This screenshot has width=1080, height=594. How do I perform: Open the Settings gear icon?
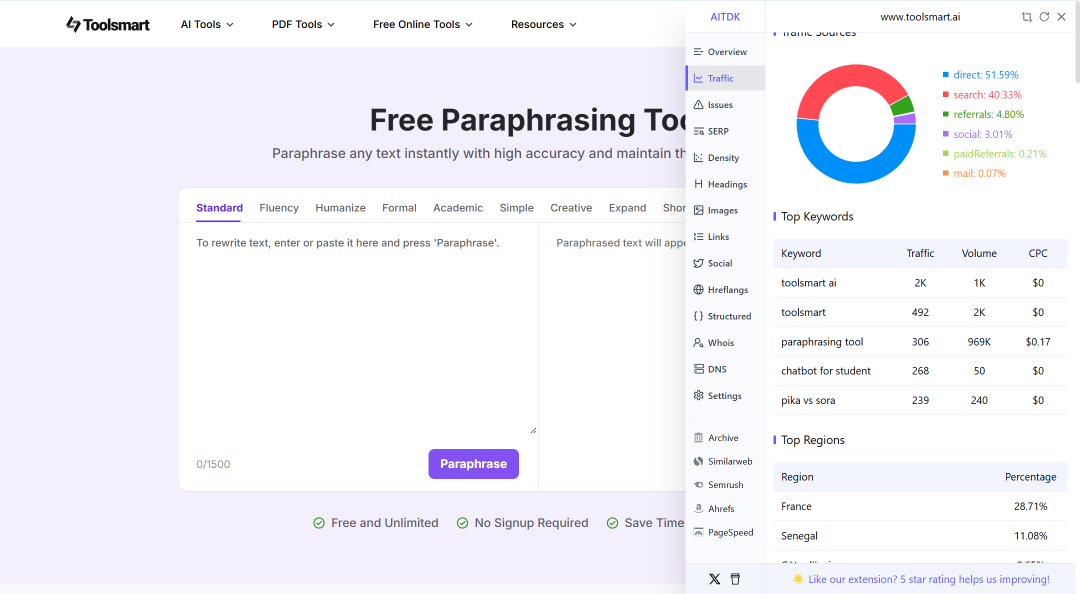(698, 396)
